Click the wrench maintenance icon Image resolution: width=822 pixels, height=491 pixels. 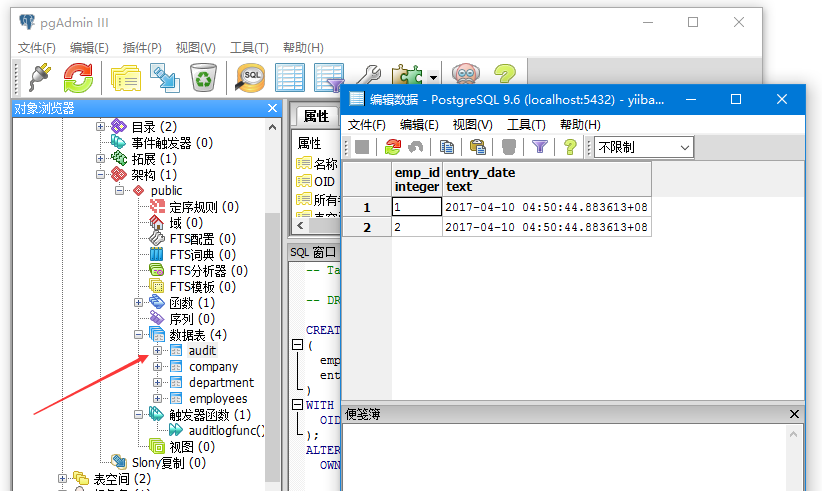[369, 75]
